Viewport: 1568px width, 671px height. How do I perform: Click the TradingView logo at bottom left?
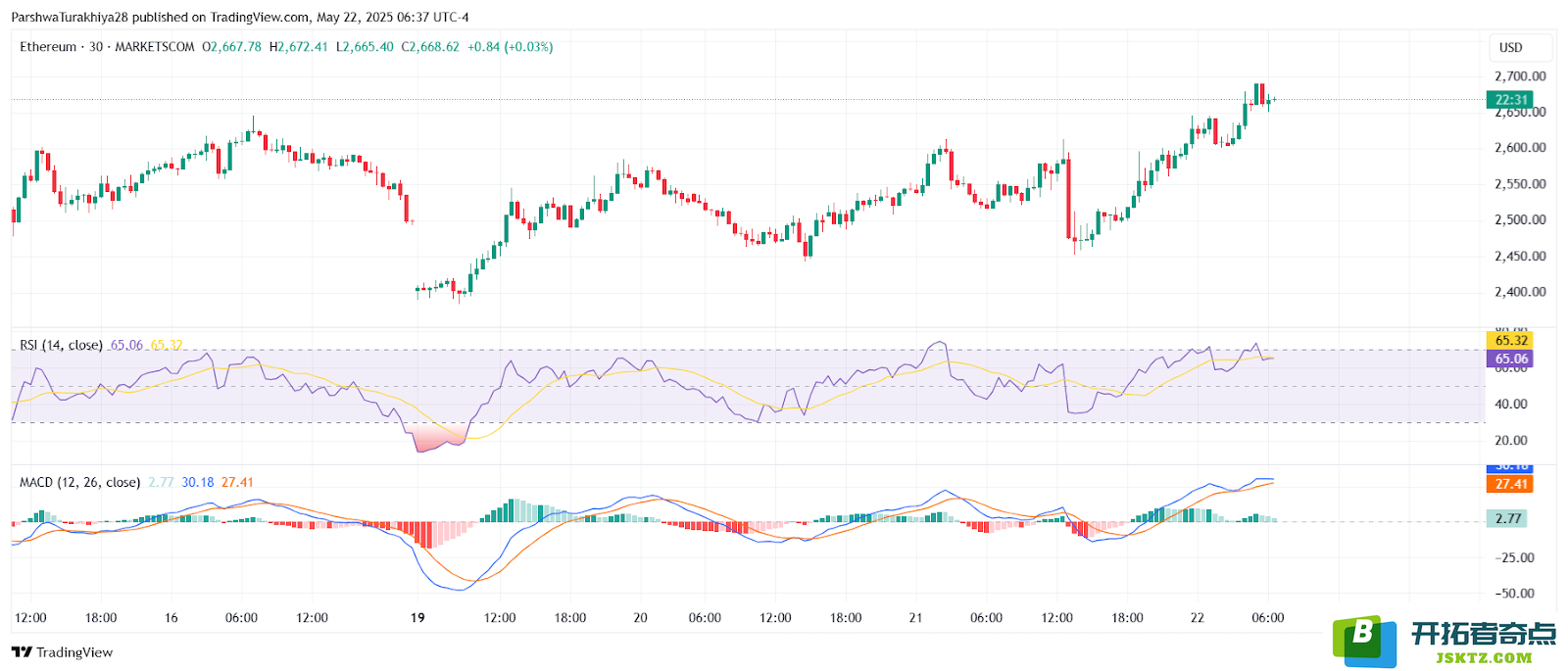[x=62, y=652]
